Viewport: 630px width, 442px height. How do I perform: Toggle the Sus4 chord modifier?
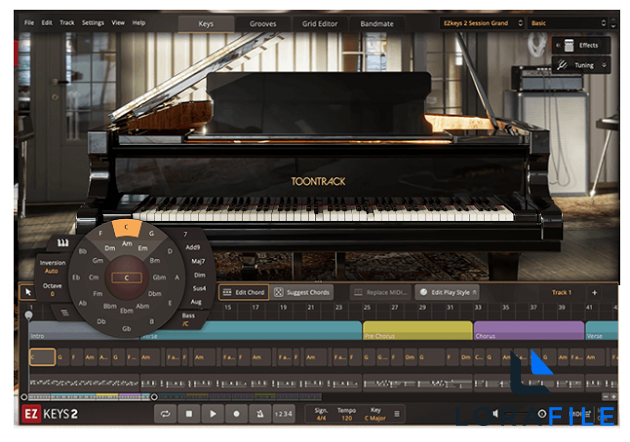[199, 288]
